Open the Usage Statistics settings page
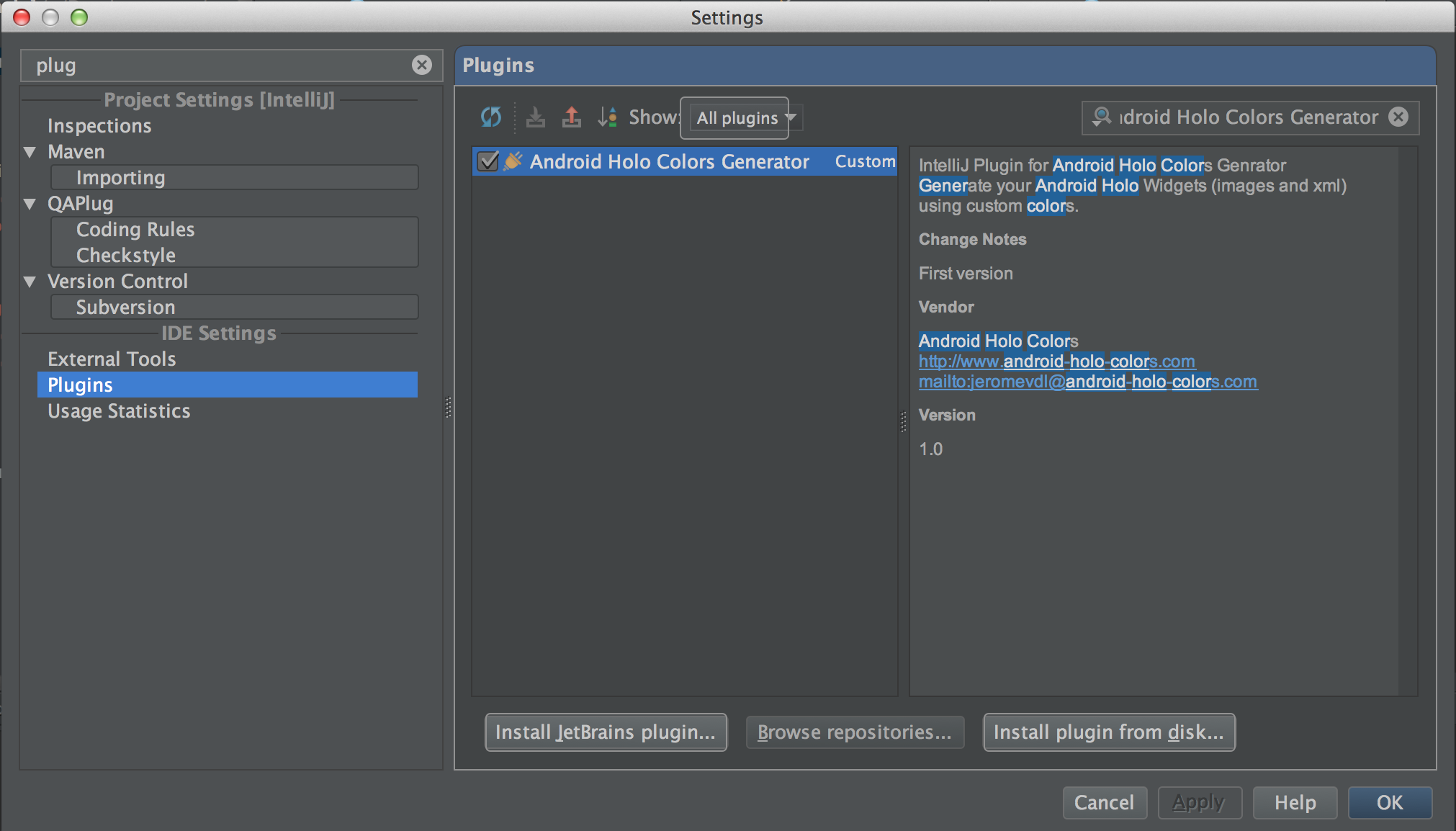Image resolution: width=1456 pixels, height=831 pixels. 119,411
